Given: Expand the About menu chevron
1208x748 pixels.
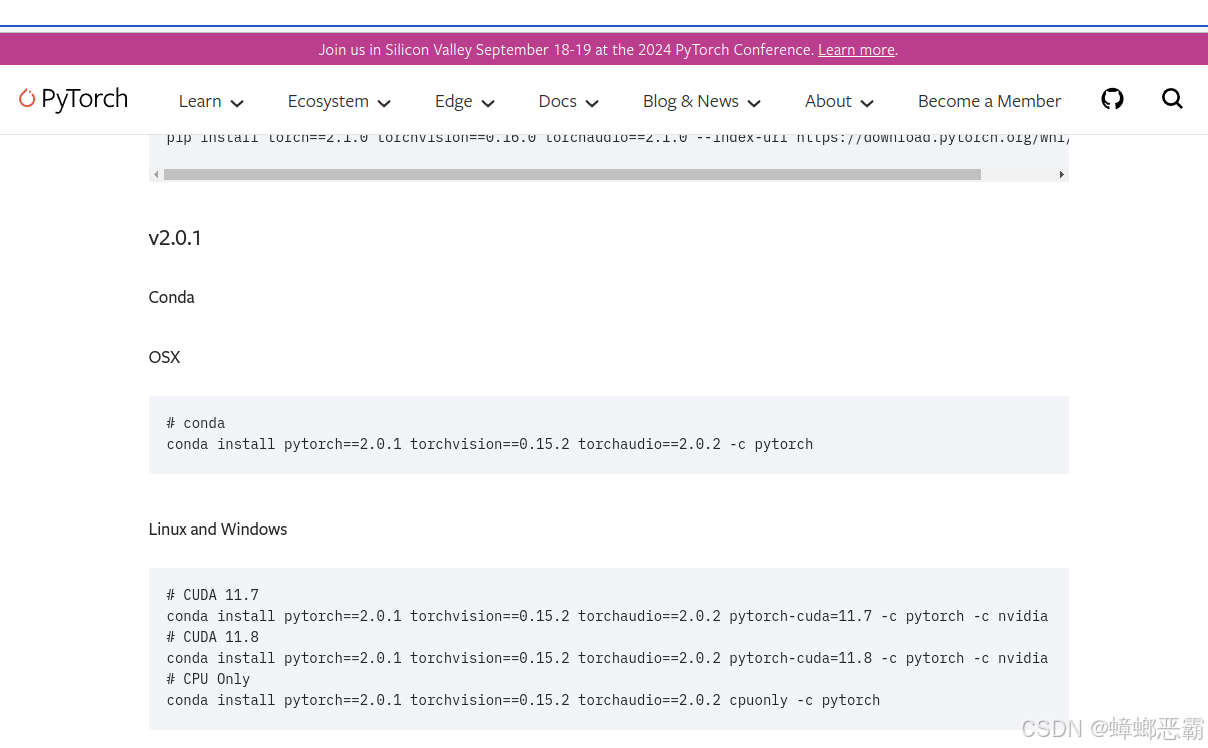Looking at the screenshot, I should [x=867, y=103].
